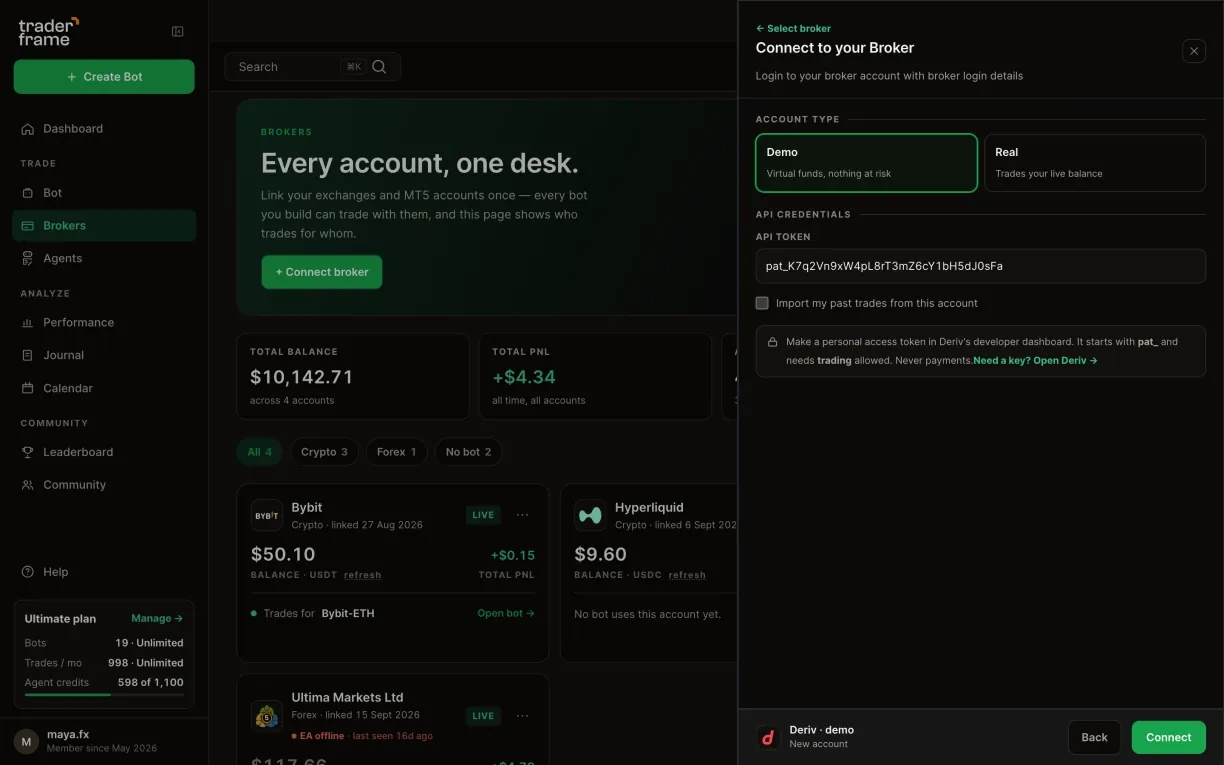
Task: Click the API token input field
Action: pos(981,267)
